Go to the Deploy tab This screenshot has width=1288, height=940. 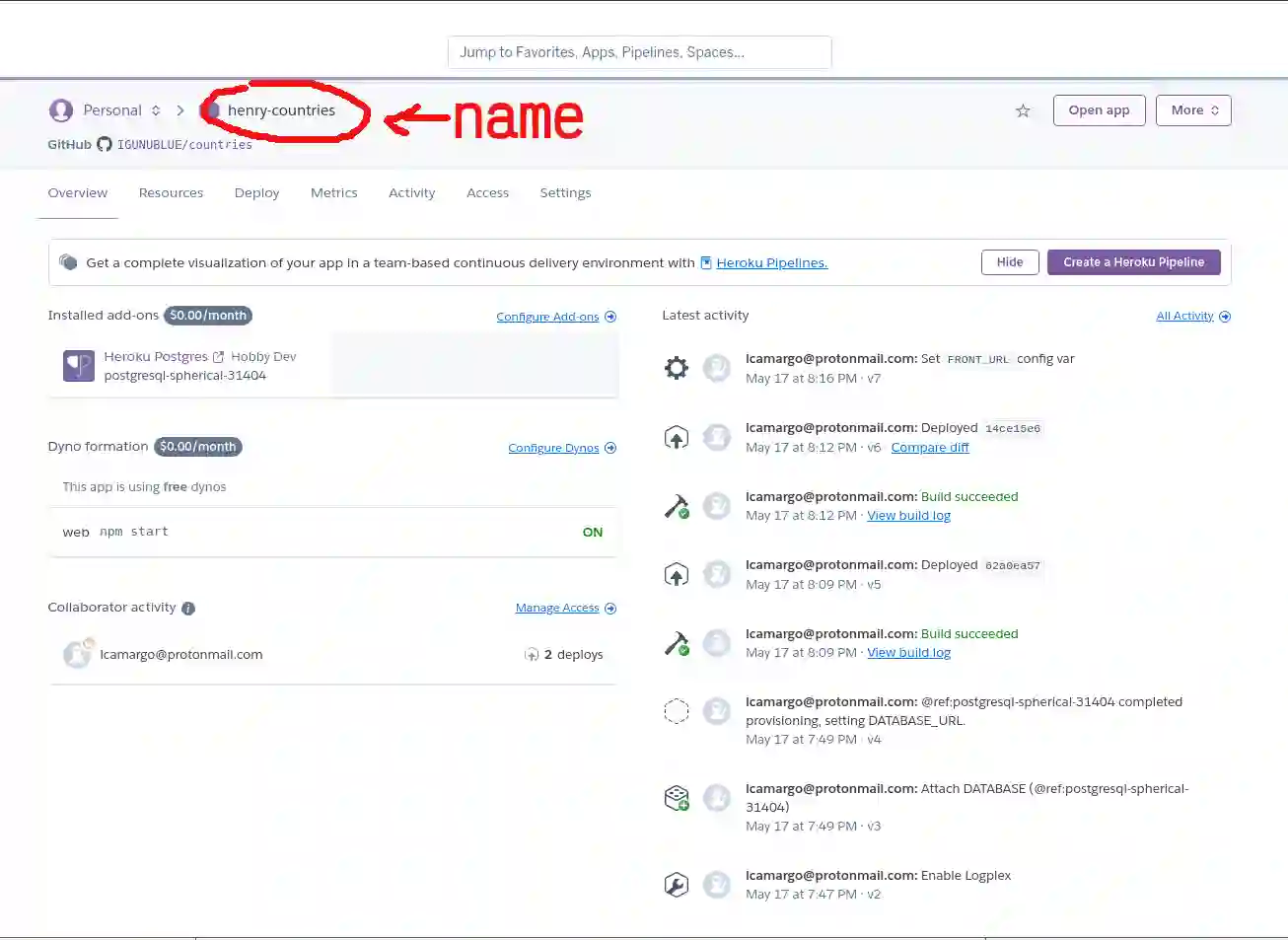pos(257,193)
